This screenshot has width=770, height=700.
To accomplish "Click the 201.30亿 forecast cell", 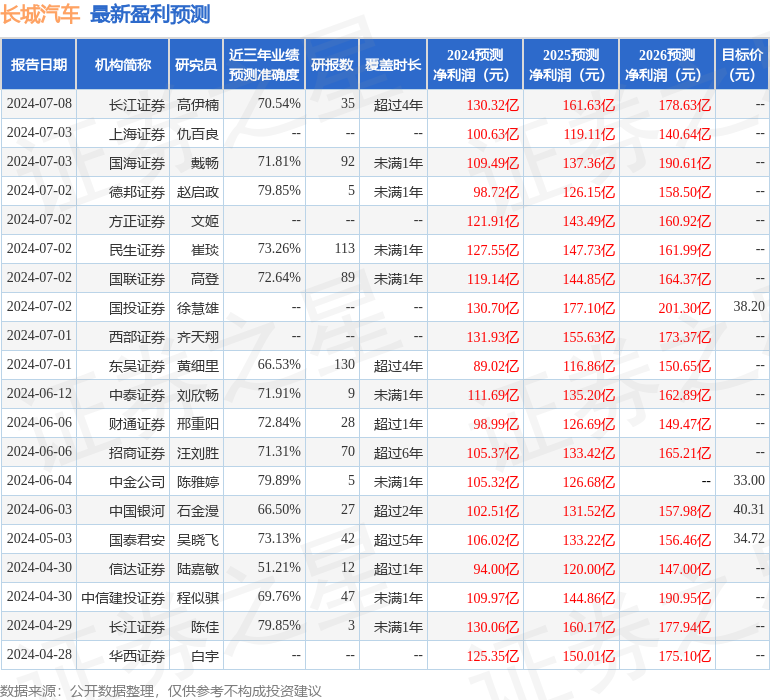I will coord(685,308).
